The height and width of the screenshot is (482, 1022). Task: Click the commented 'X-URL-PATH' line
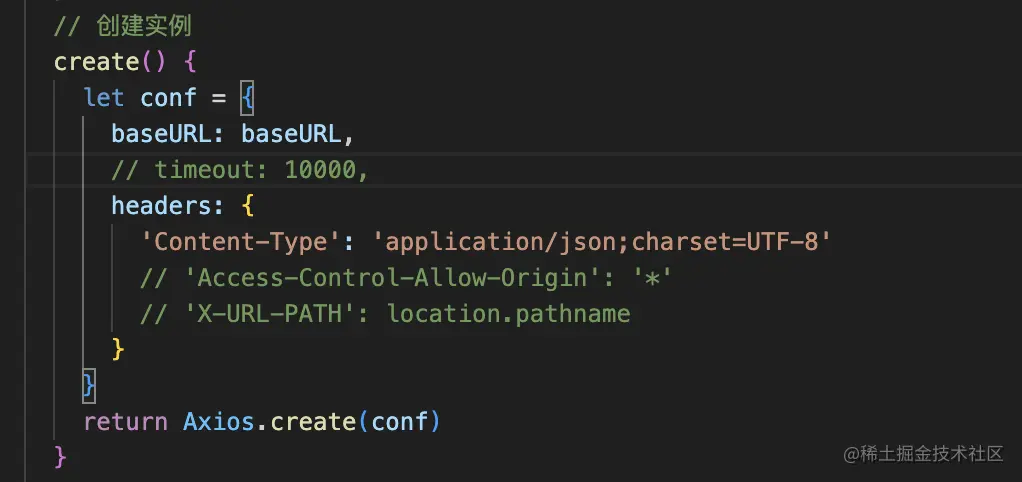pos(385,314)
